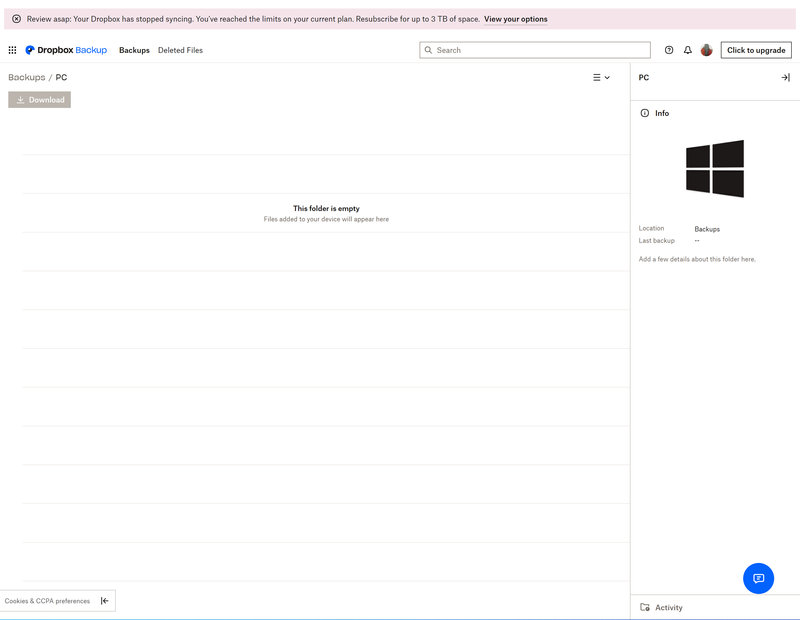Click inside the Search field
The height and width of the screenshot is (620, 800).
535,49
